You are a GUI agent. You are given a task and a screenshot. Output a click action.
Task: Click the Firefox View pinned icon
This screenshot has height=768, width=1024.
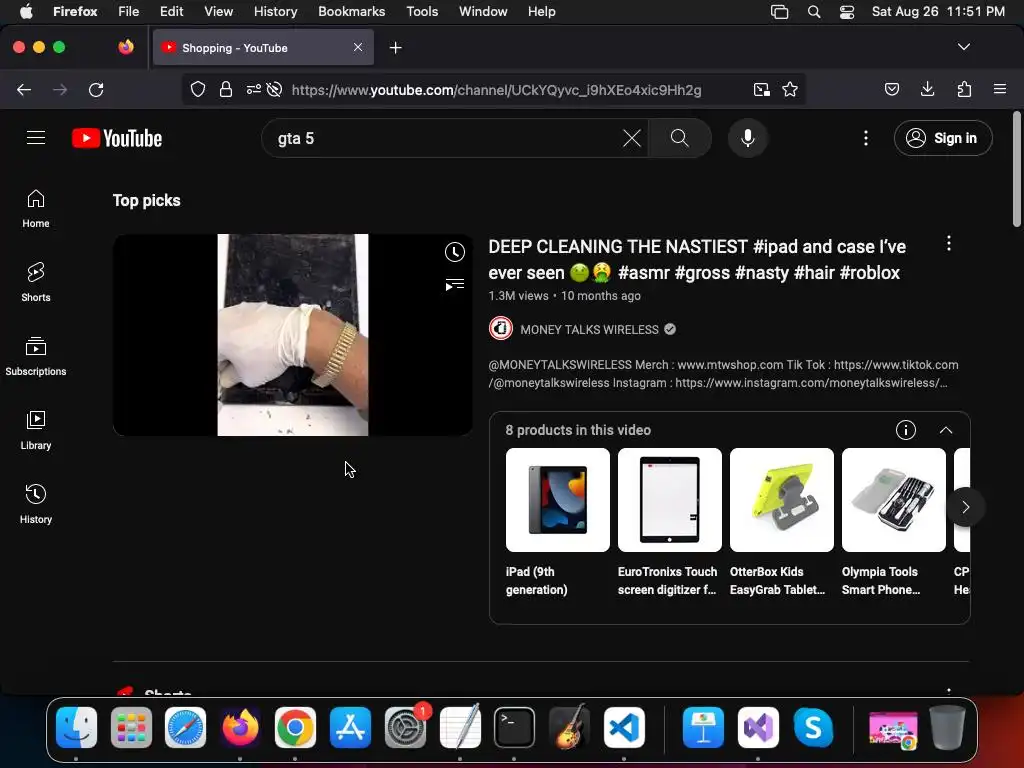coord(126,47)
